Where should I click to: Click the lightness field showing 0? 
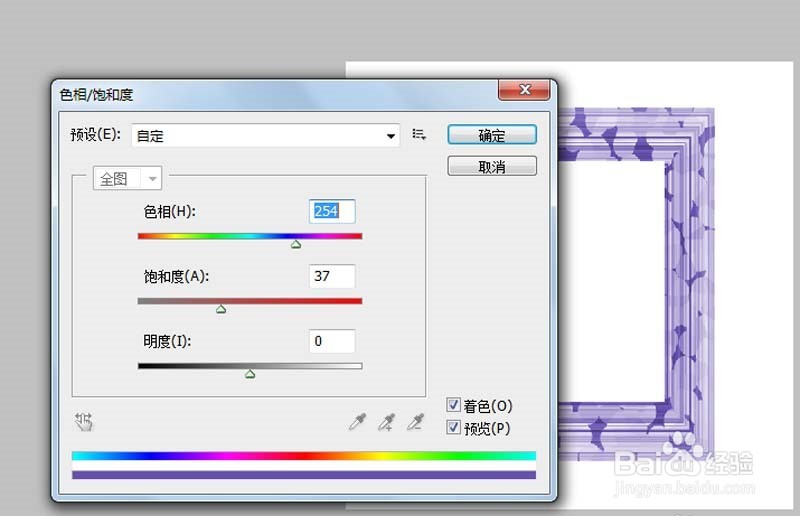click(x=332, y=341)
